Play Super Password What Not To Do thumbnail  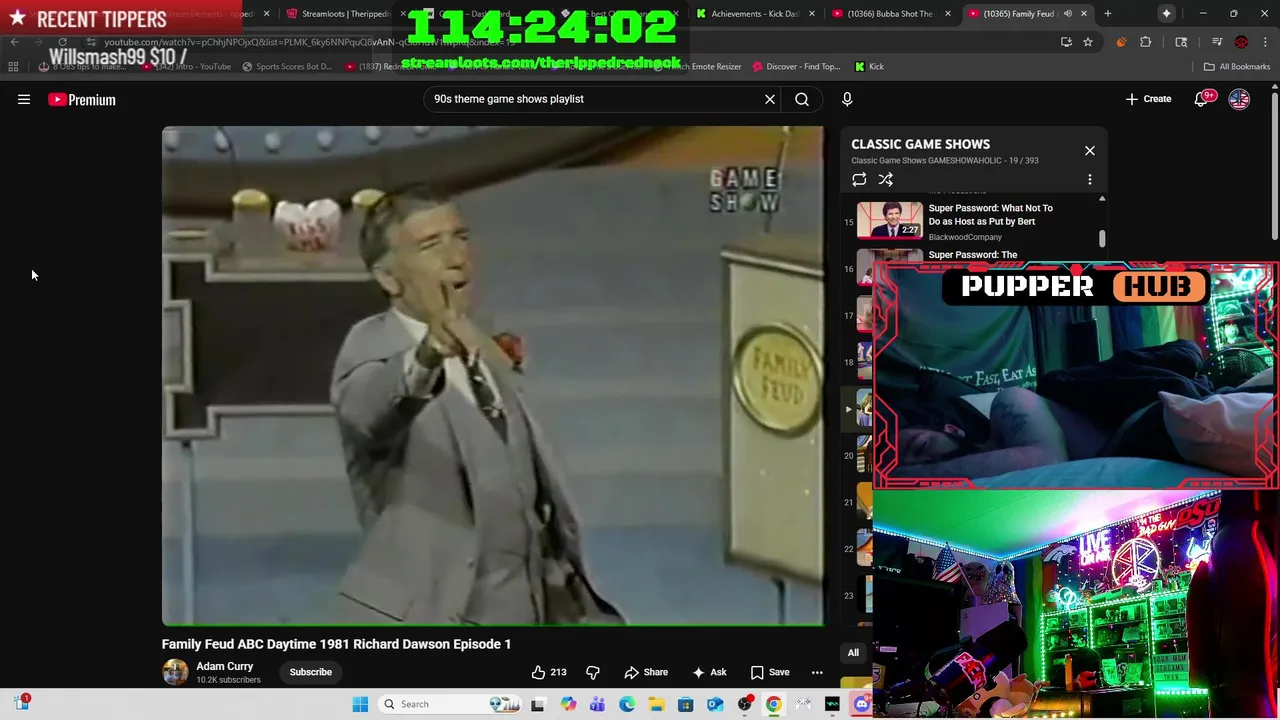coord(890,221)
